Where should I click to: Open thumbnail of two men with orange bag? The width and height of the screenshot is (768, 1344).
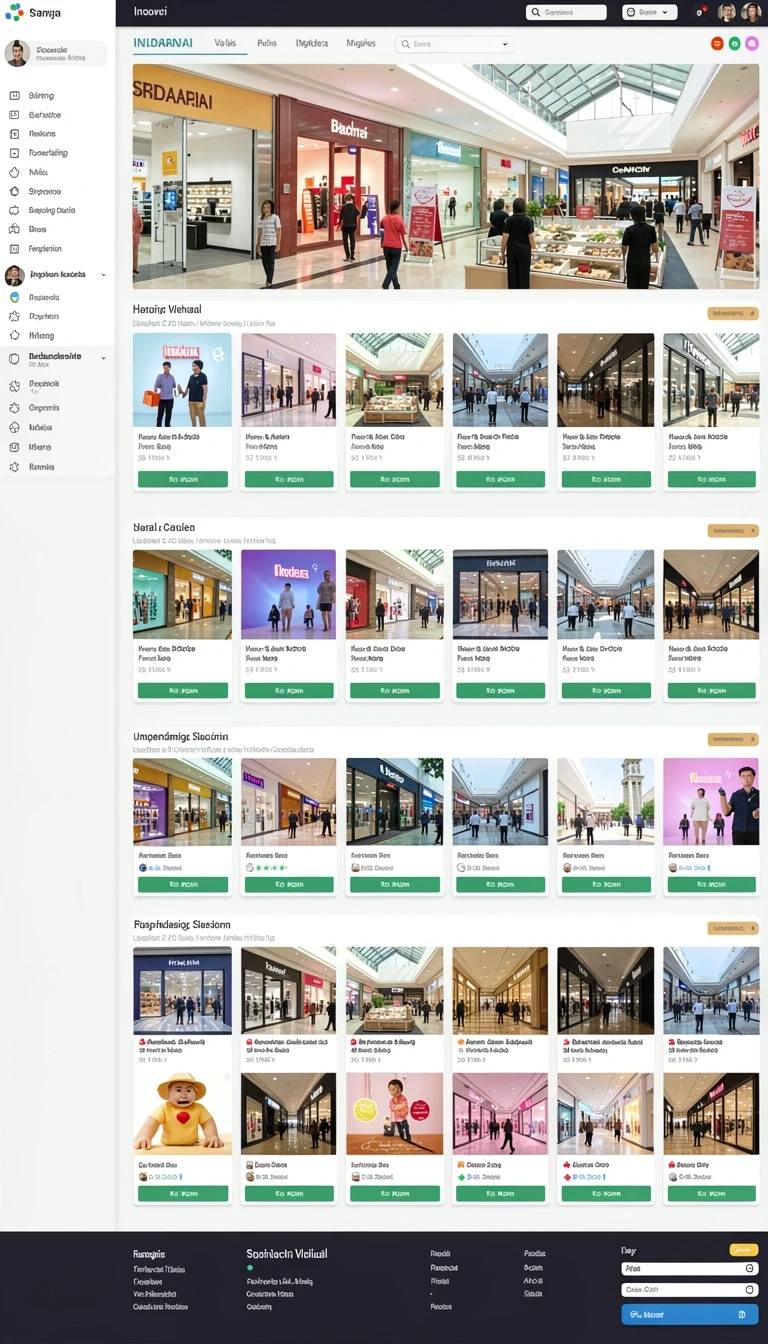click(182, 380)
